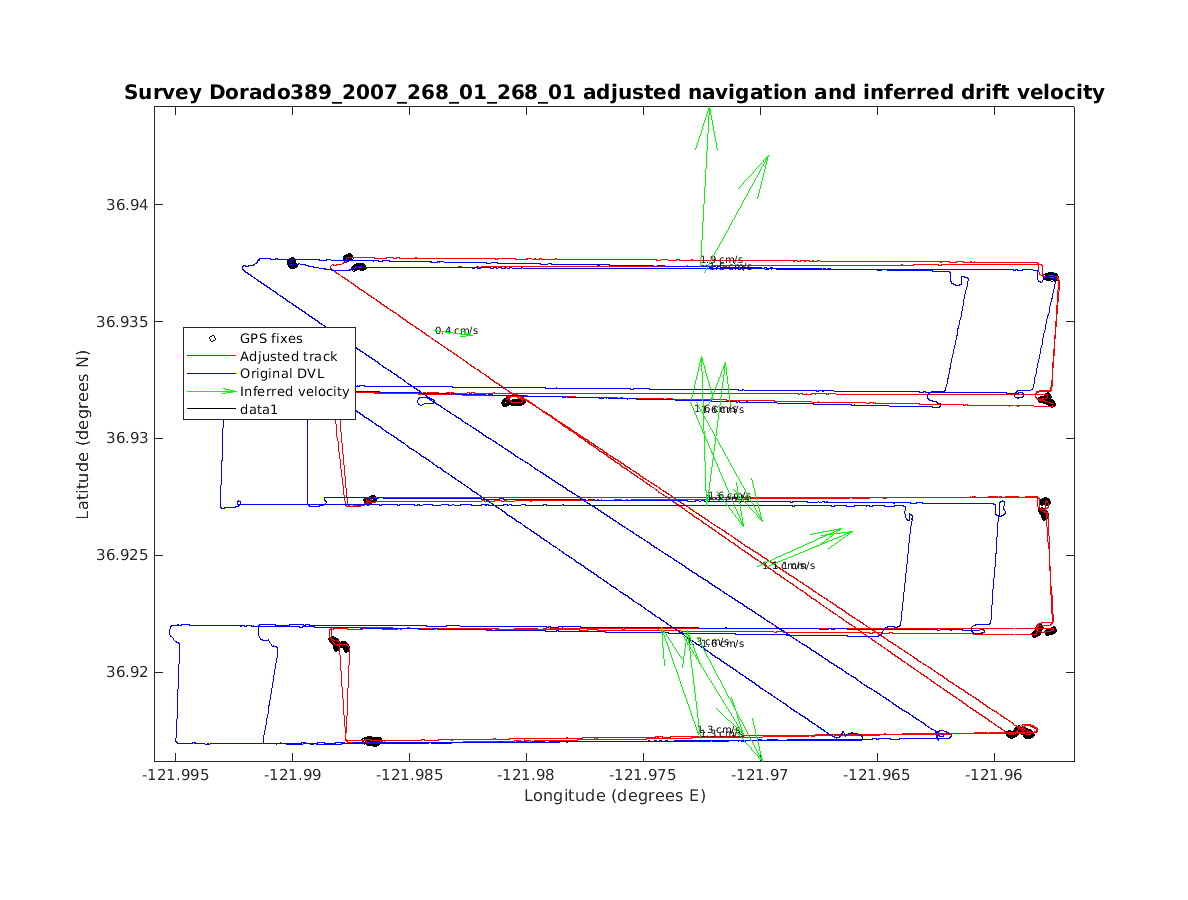Click the black data1 line sample in legend
This screenshot has width=1188, height=900.
[212, 409]
